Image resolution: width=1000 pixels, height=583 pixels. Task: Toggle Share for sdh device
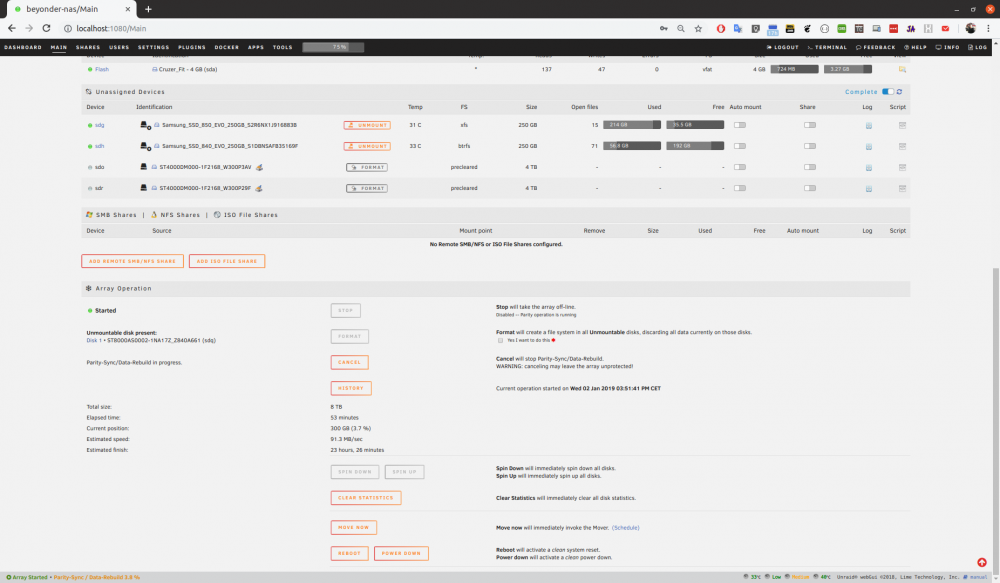pos(810,146)
